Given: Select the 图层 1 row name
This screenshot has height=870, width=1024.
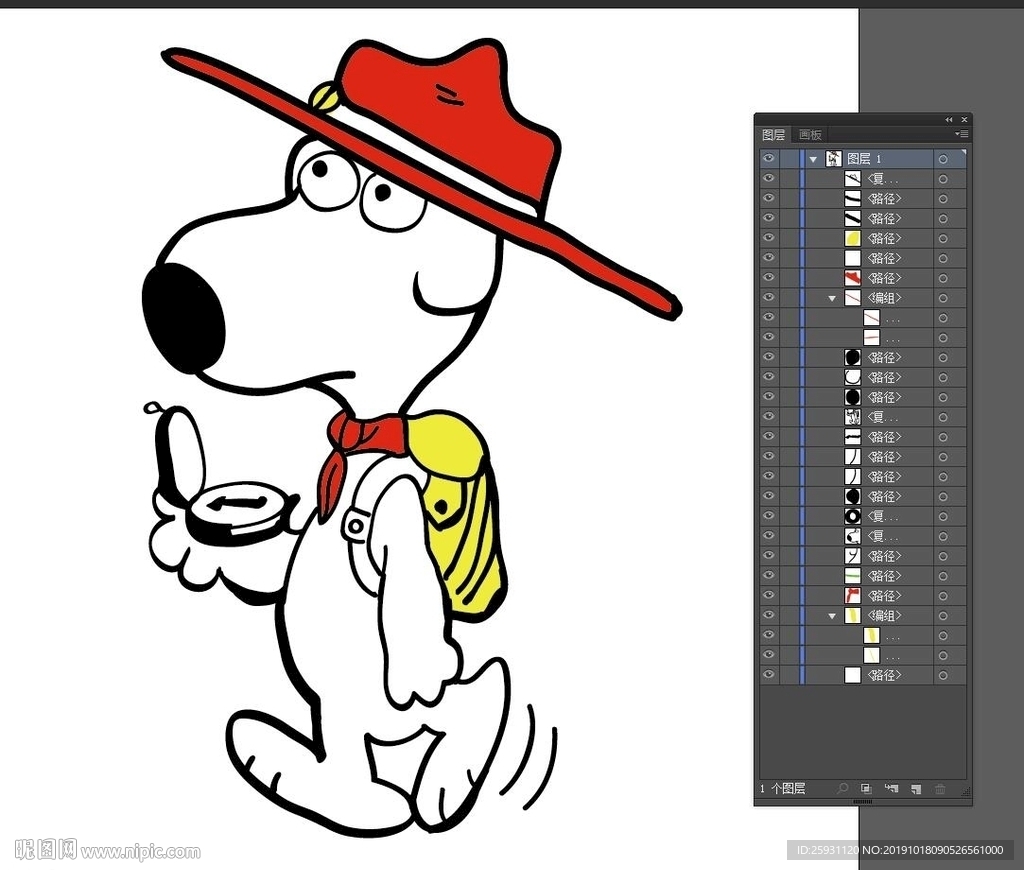Looking at the screenshot, I should pyautogui.click(x=864, y=159).
